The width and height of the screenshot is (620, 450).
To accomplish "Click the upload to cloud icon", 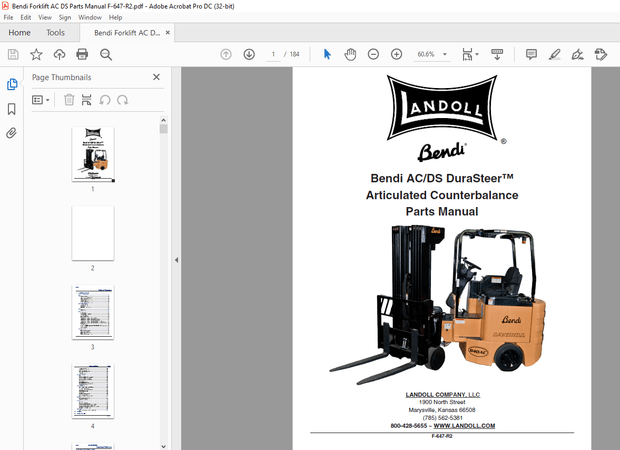I will [59, 54].
